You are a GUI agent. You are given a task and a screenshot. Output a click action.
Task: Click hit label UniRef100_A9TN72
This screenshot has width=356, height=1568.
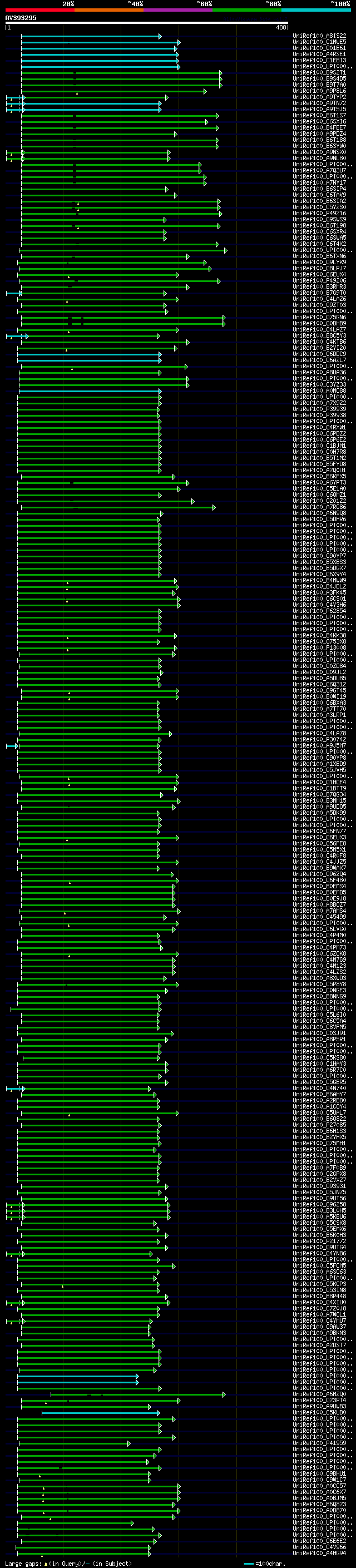[x=319, y=103]
